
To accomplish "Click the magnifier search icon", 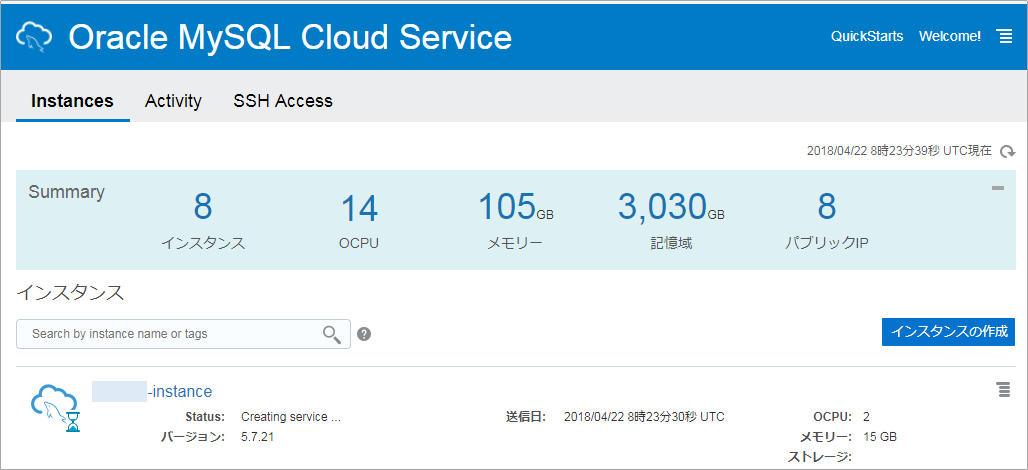I will [332, 334].
